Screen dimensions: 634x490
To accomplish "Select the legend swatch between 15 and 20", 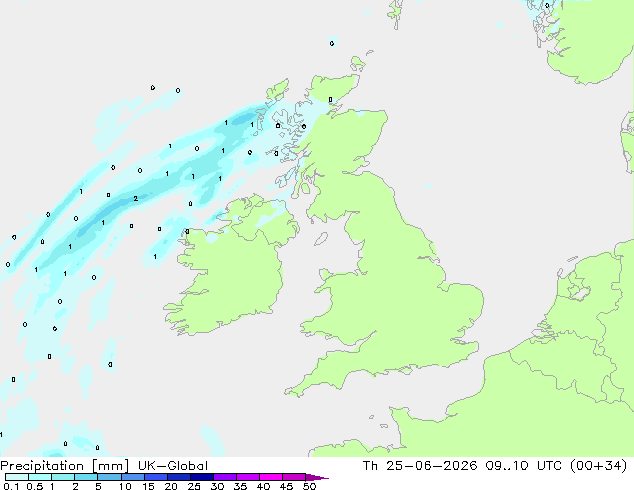I will (155, 477).
